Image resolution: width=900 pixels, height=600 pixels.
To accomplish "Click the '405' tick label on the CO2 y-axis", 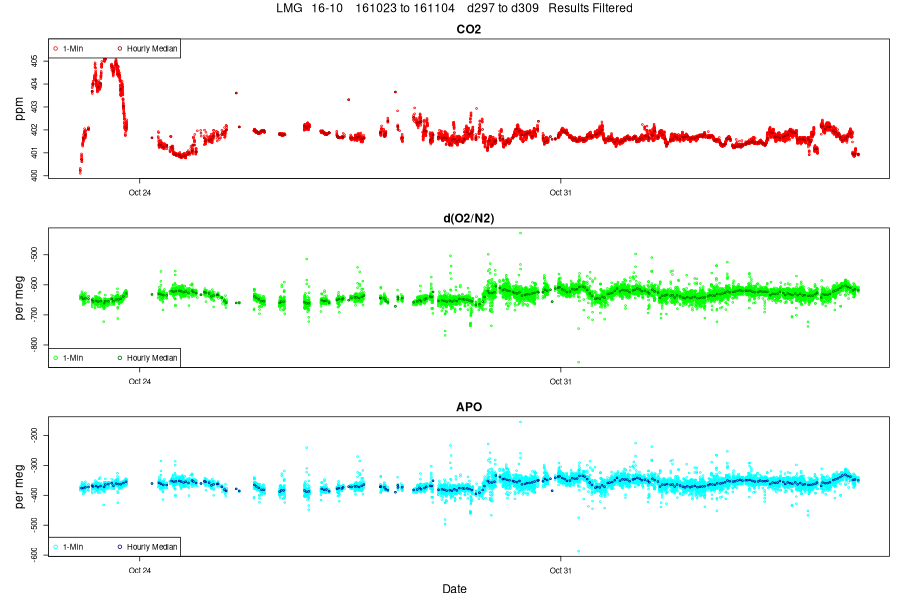I will click(35, 61).
